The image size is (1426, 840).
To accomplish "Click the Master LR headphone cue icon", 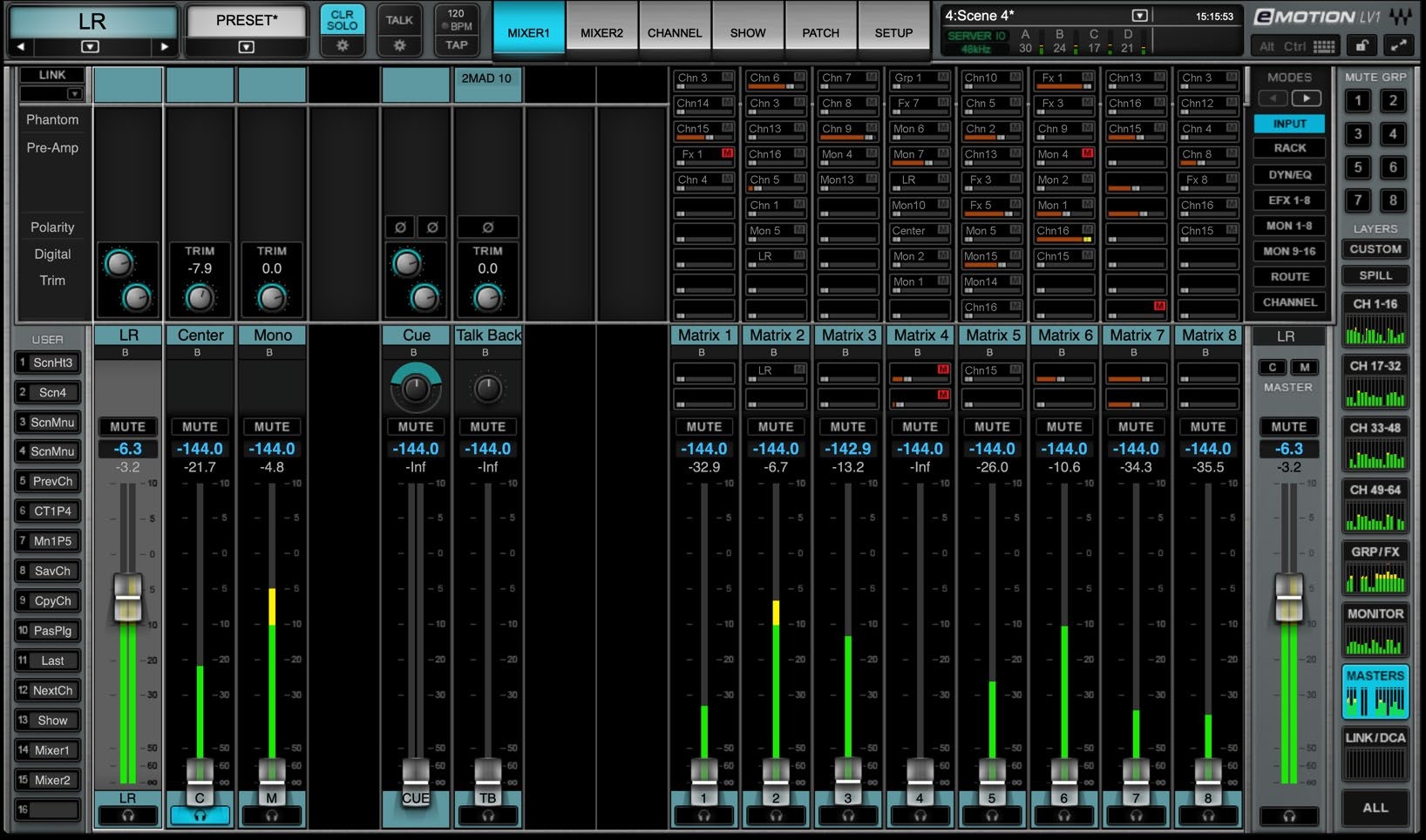I will [1288, 816].
